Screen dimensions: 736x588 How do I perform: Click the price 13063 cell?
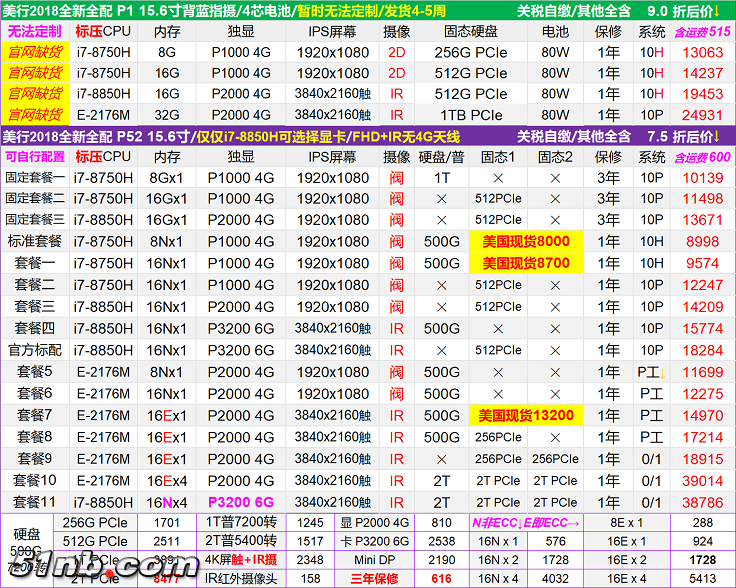tap(702, 52)
